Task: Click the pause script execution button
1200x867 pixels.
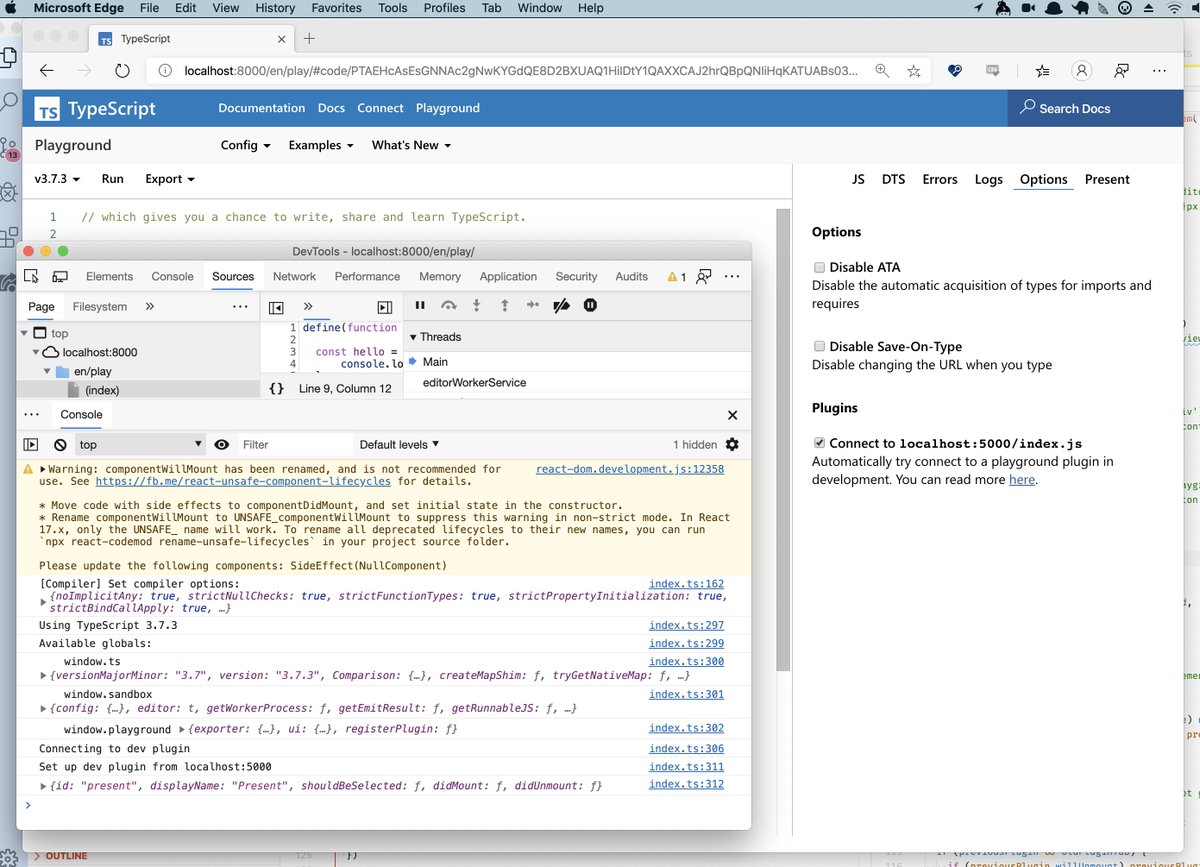Action: [x=420, y=306]
